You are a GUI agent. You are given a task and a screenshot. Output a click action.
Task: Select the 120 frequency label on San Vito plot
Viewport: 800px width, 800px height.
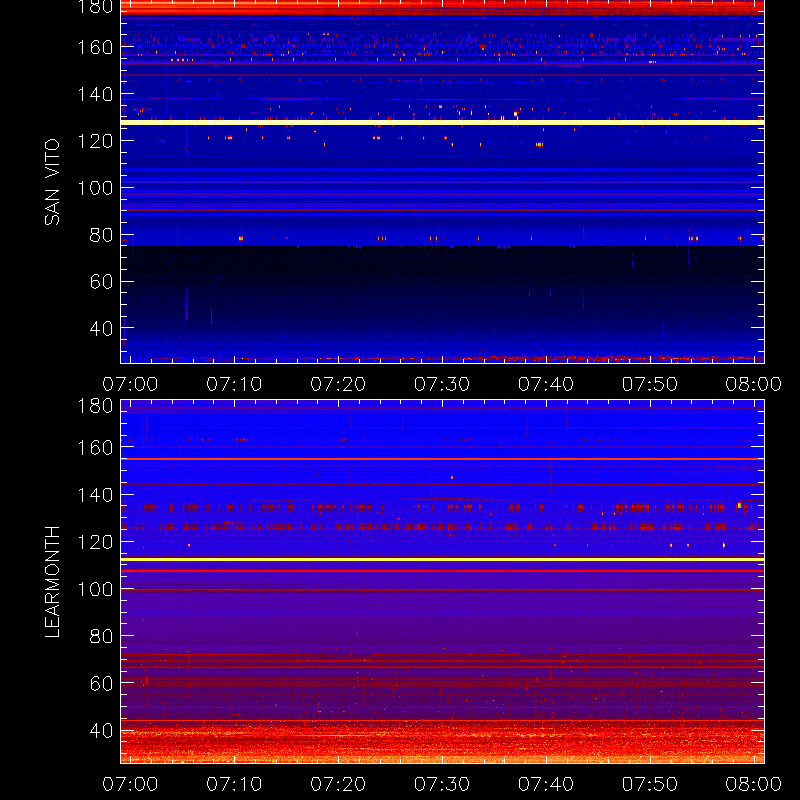95,141
